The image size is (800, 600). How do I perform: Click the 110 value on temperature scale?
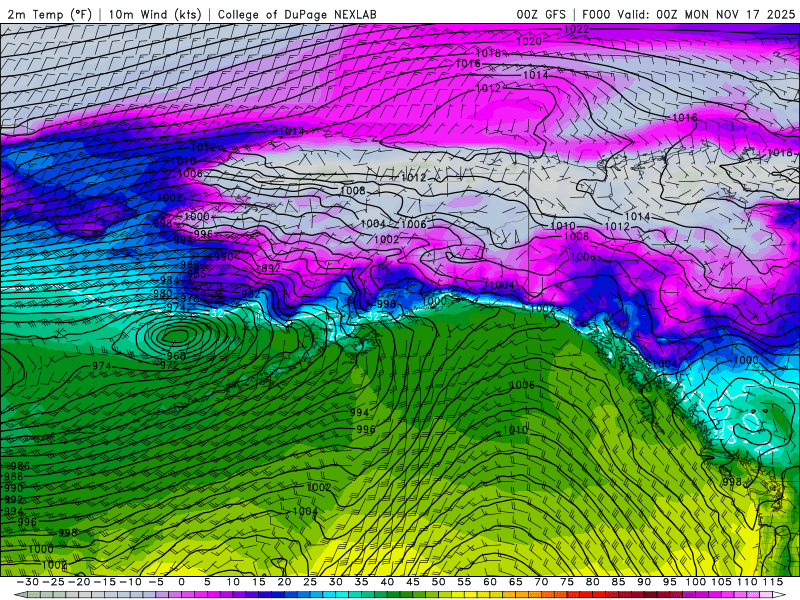click(747, 582)
